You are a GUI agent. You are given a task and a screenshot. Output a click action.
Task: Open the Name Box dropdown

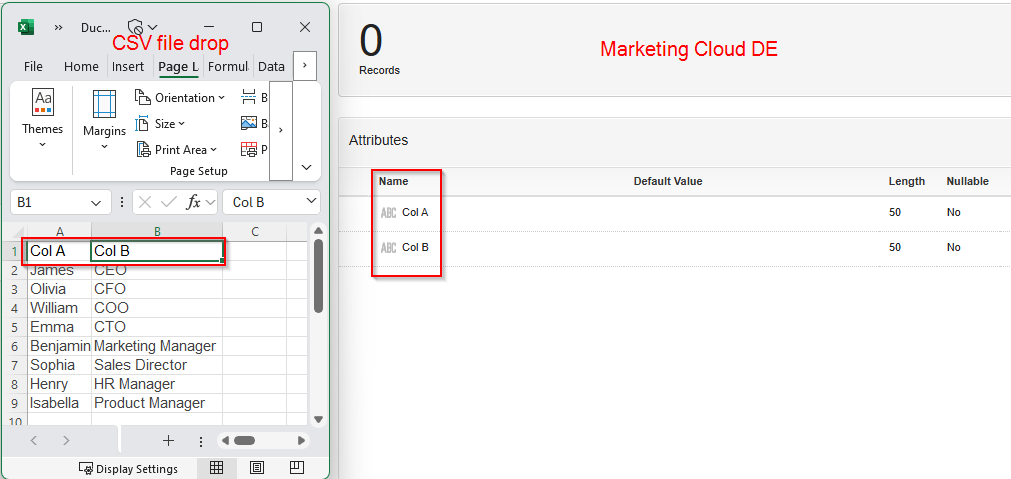96,202
